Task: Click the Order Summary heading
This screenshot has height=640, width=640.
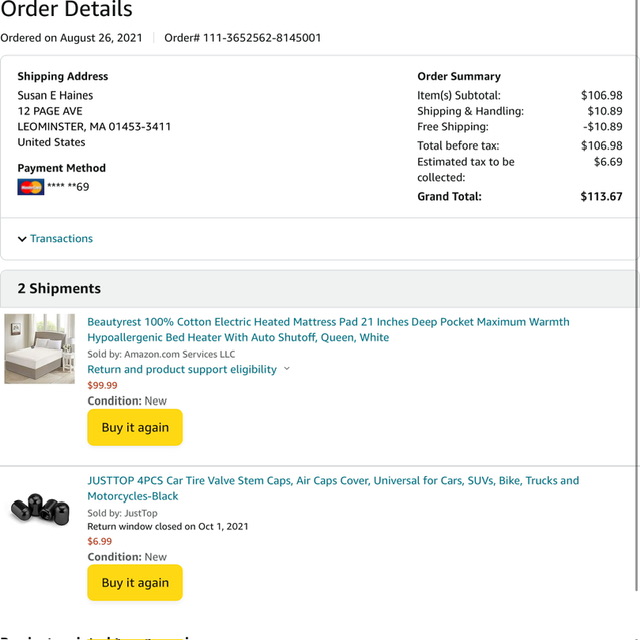Action: pos(459,76)
